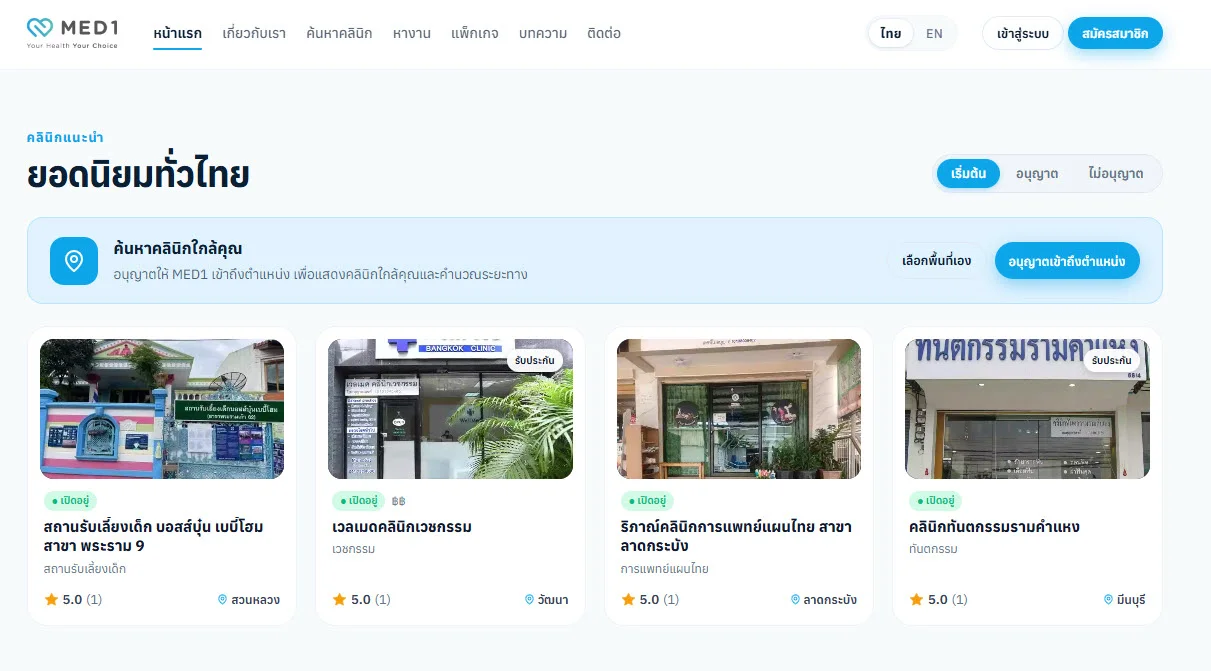The height and width of the screenshot is (671, 1211).
Task: Click อนุญาตเข้าถึงตำแหน่ง button
Action: point(1067,261)
